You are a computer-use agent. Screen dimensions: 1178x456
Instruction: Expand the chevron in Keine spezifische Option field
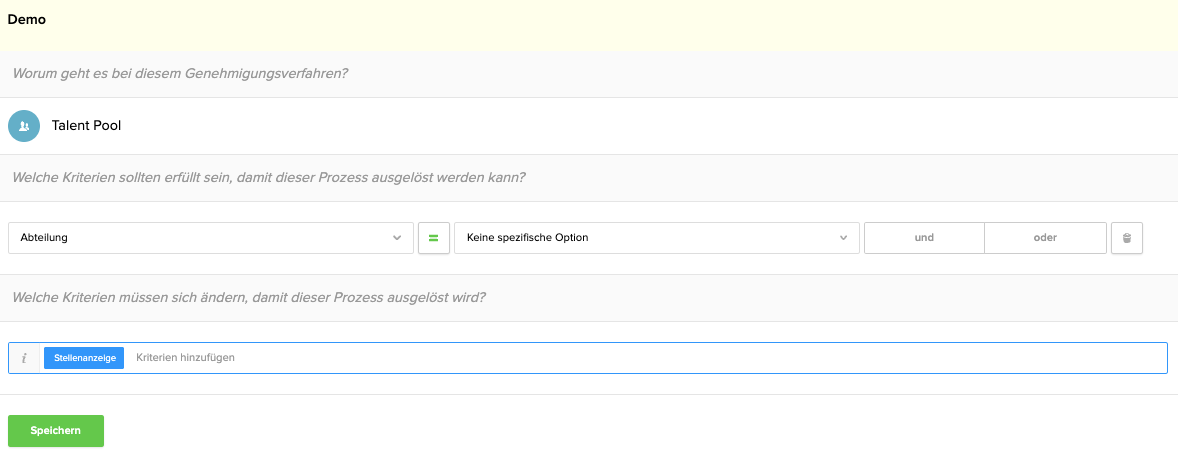[x=843, y=238]
